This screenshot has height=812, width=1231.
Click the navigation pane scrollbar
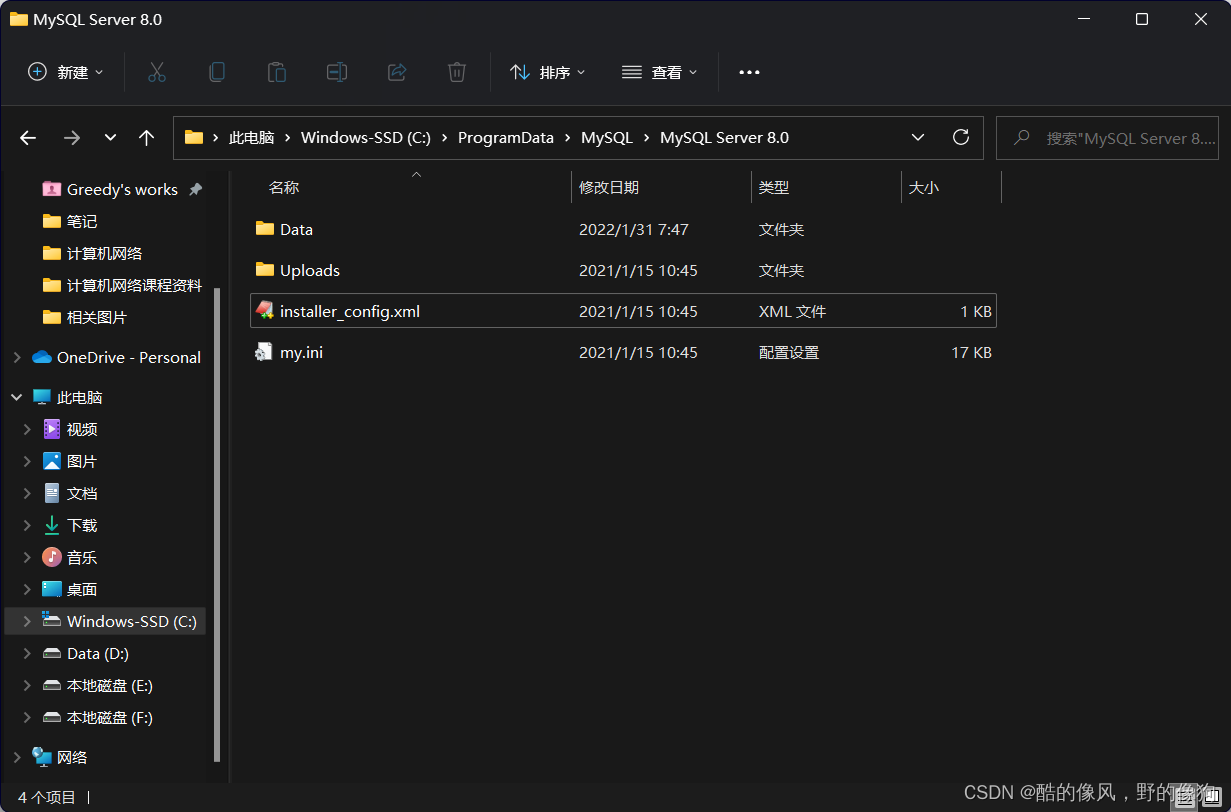click(217, 525)
